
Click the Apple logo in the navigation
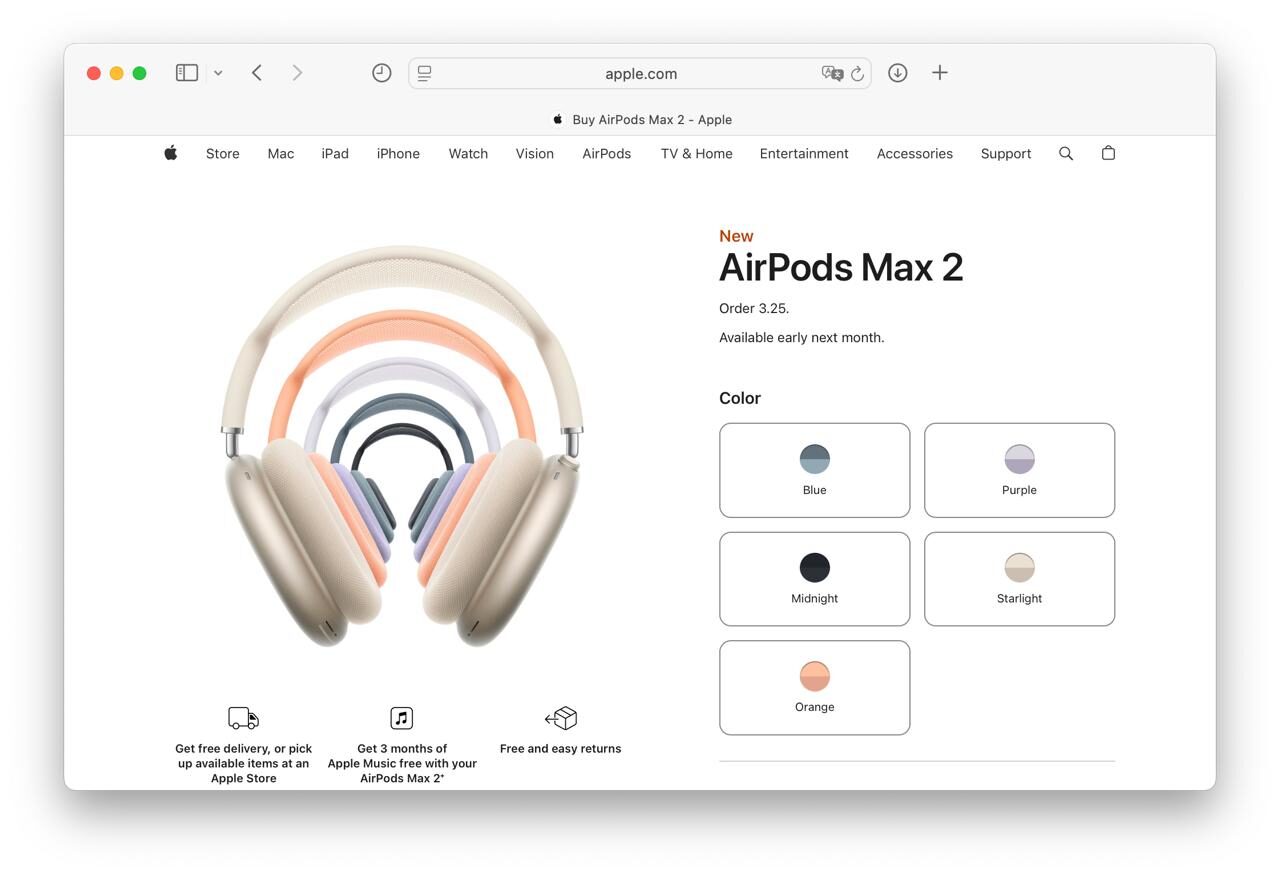click(x=170, y=152)
